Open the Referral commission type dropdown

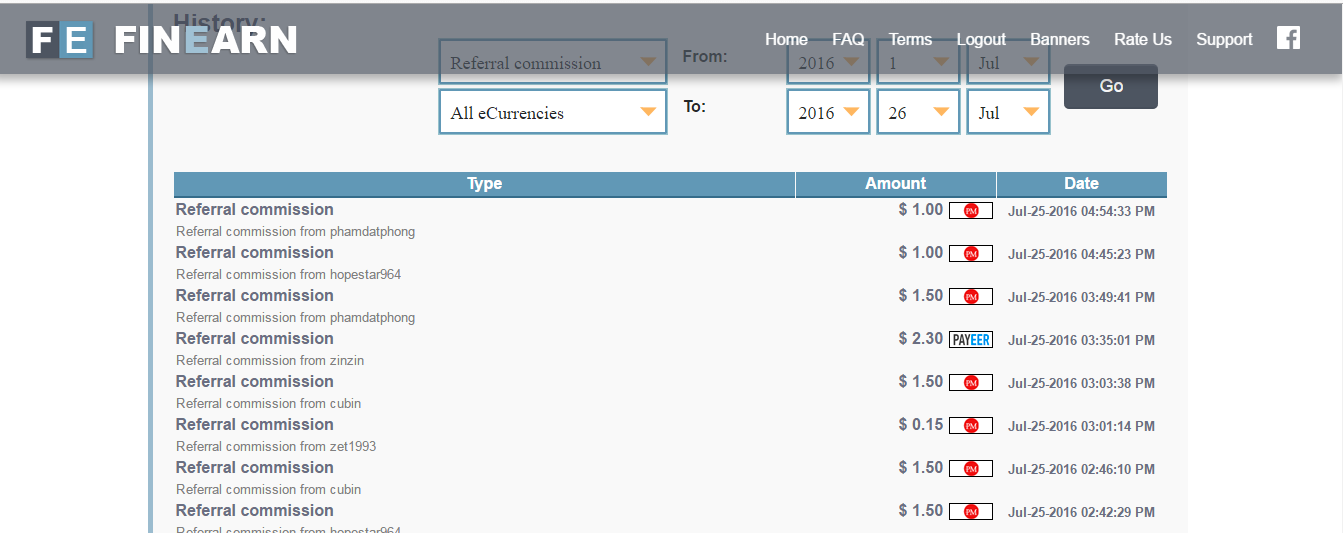point(552,63)
